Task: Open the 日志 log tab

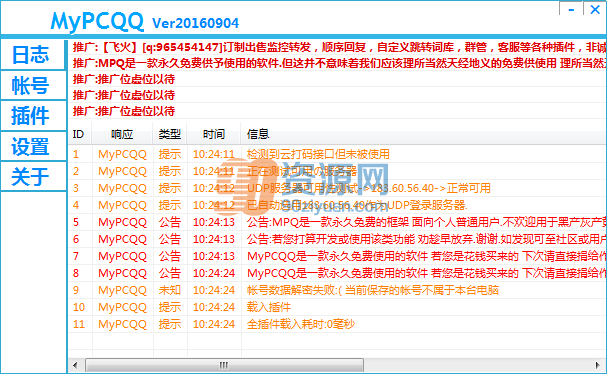Action: pyautogui.click(x=33, y=55)
